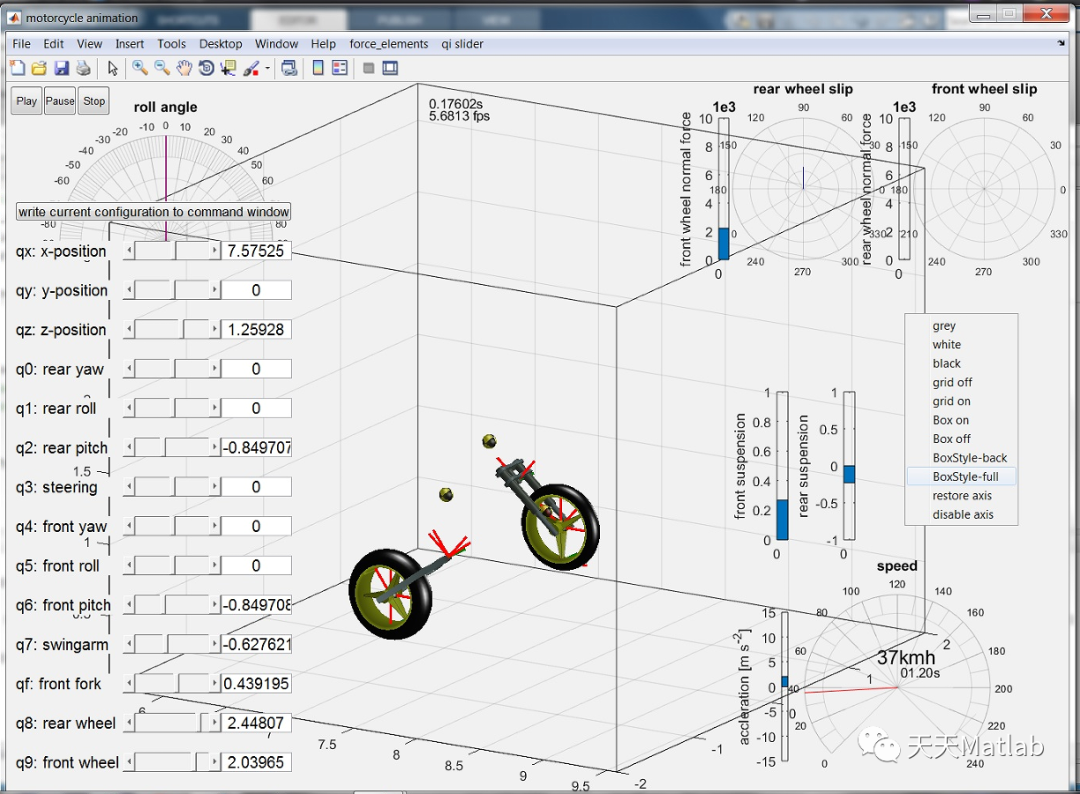
Task: Select the Pan hand tool
Action: point(184,68)
